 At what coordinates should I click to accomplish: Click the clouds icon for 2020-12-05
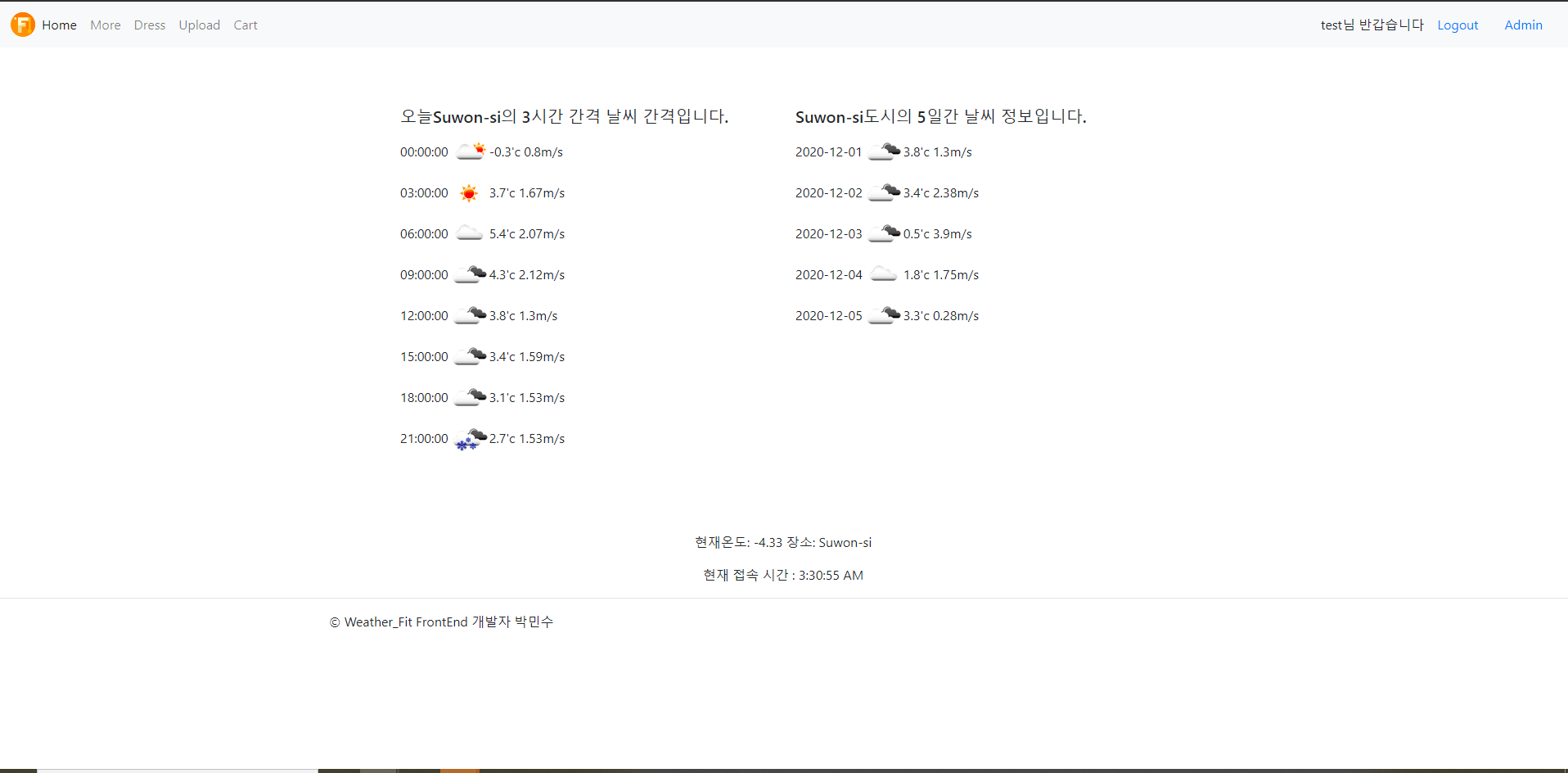[883, 314]
